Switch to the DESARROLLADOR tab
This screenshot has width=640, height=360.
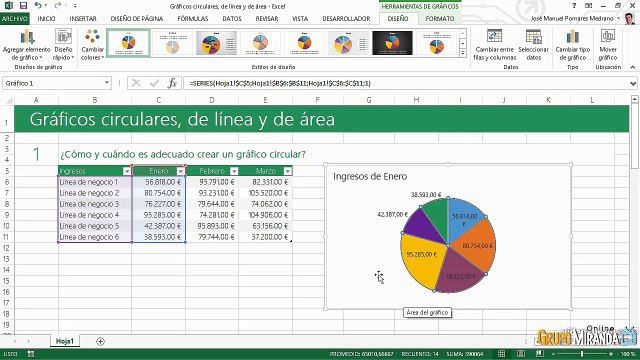[346, 19]
